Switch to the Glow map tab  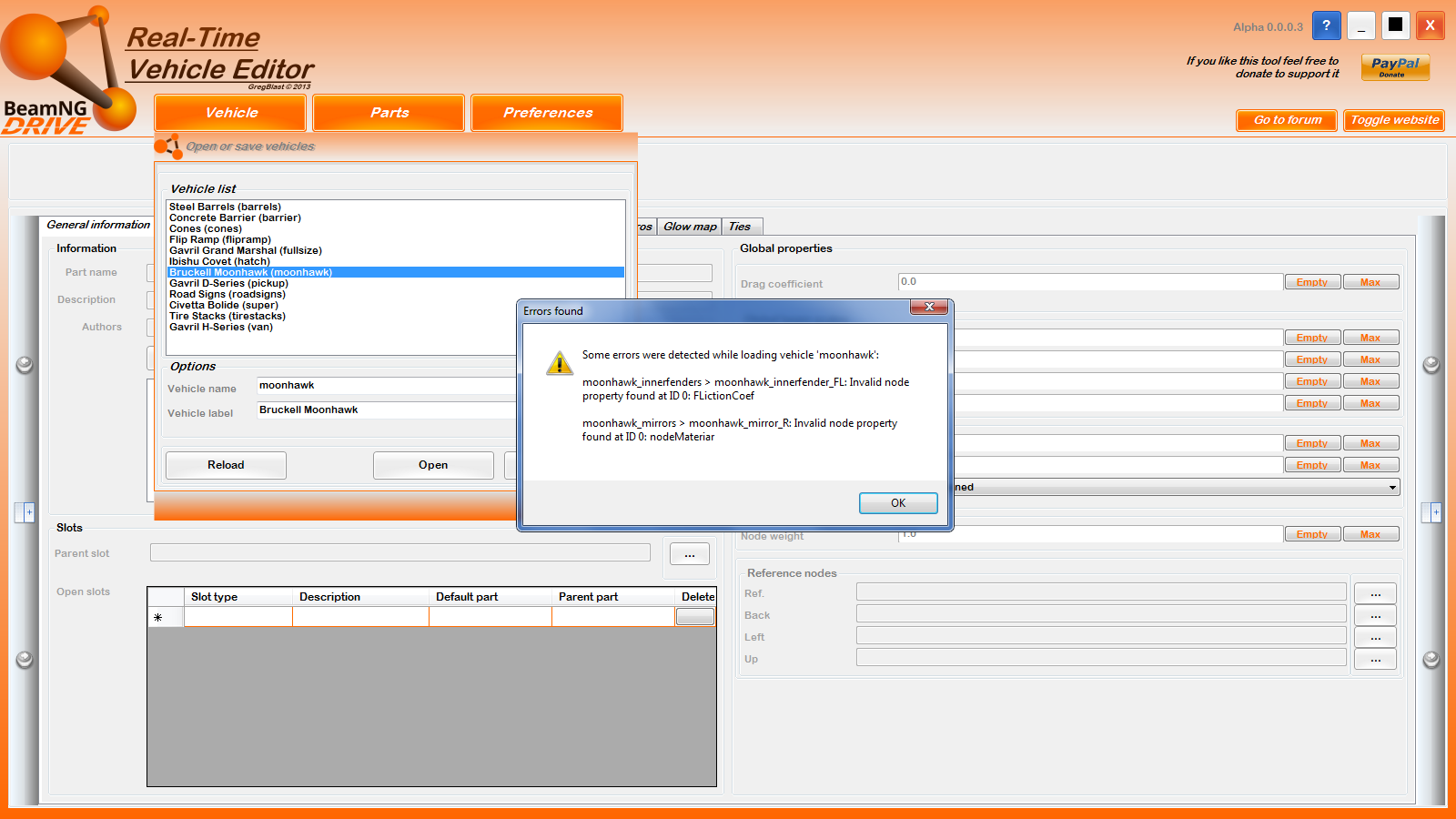690,227
